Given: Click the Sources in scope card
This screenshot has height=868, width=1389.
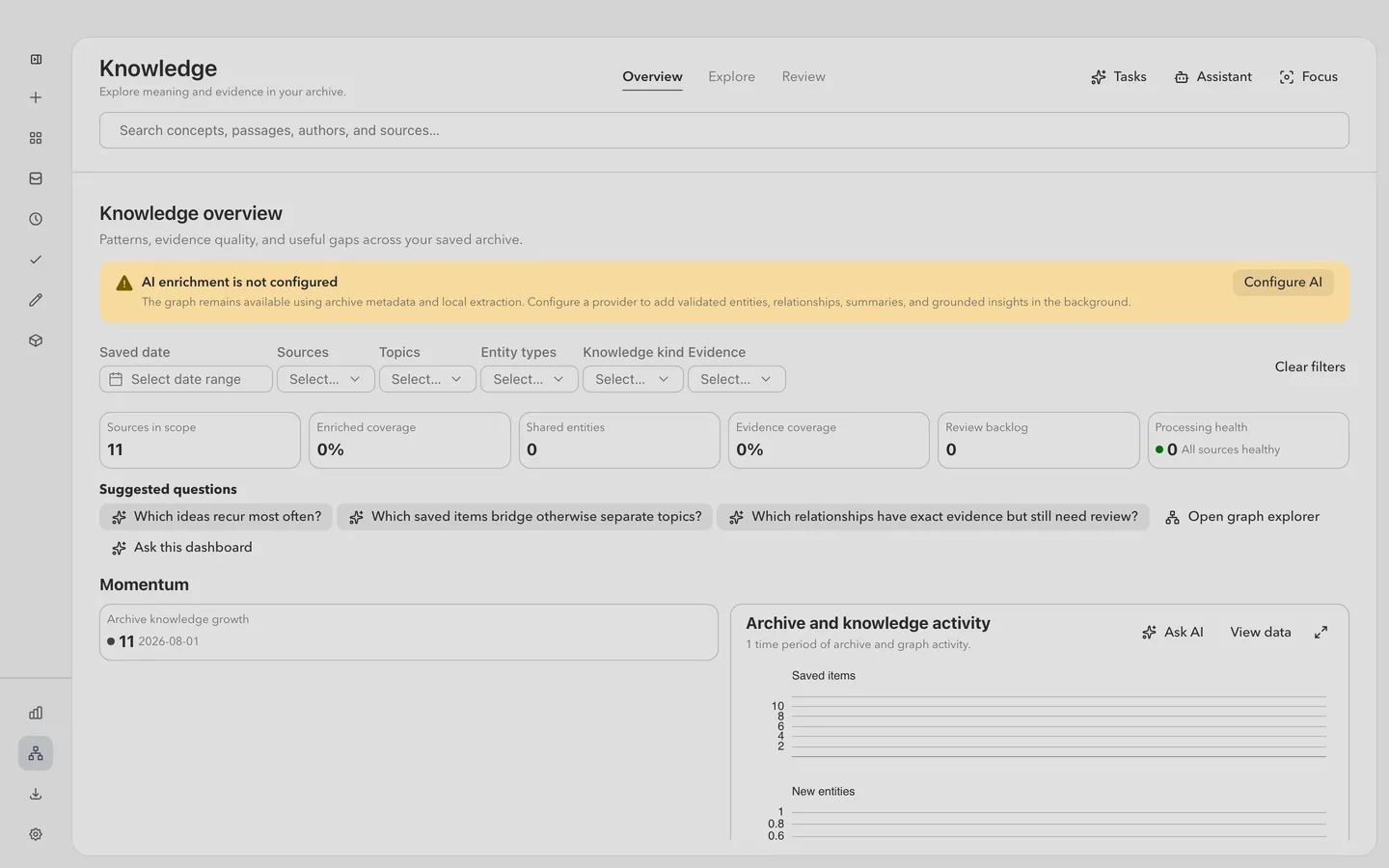Looking at the screenshot, I should (x=200, y=441).
